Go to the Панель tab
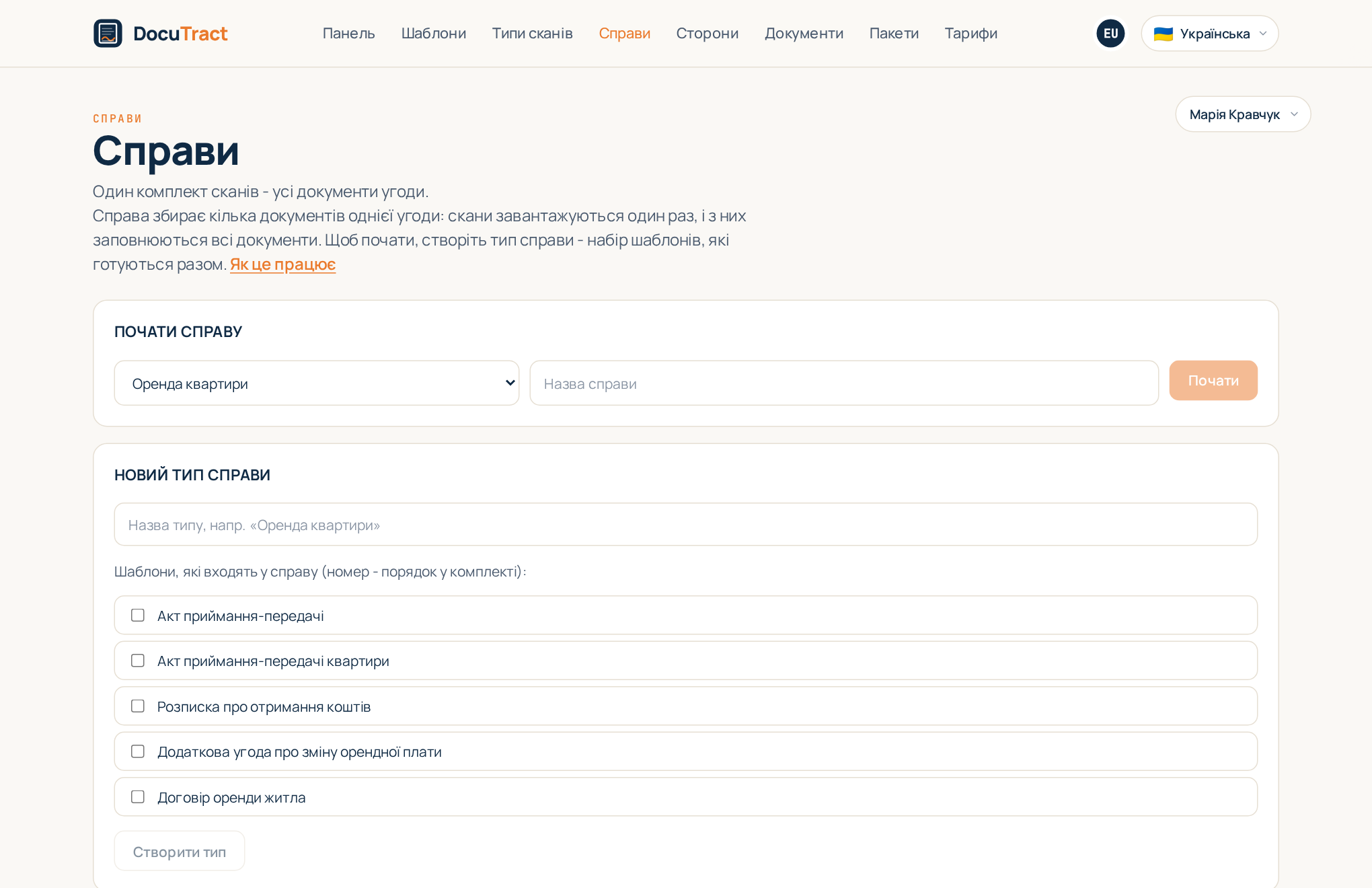 click(x=348, y=33)
